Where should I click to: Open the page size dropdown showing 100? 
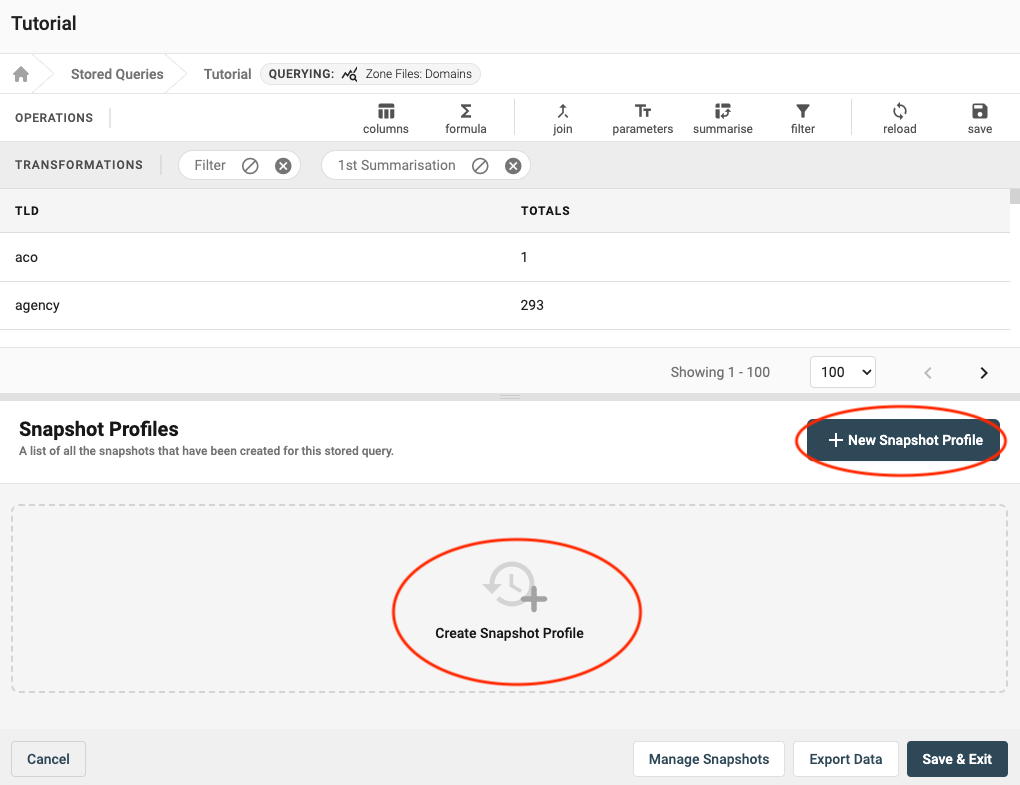coord(842,372)
